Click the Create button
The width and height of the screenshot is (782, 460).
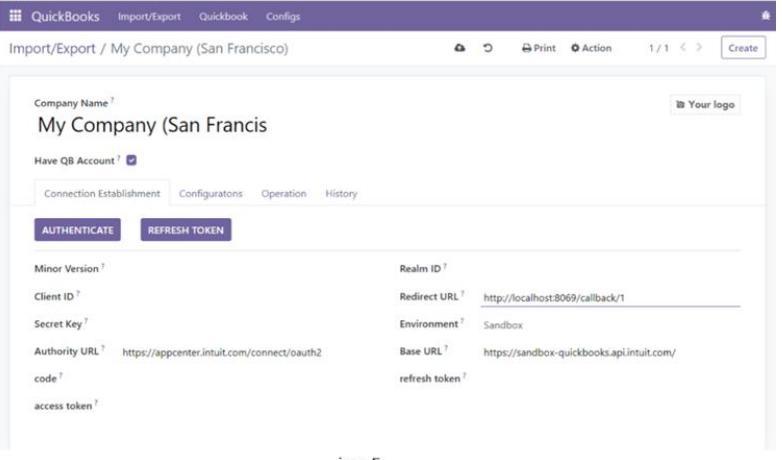point(743,48)
